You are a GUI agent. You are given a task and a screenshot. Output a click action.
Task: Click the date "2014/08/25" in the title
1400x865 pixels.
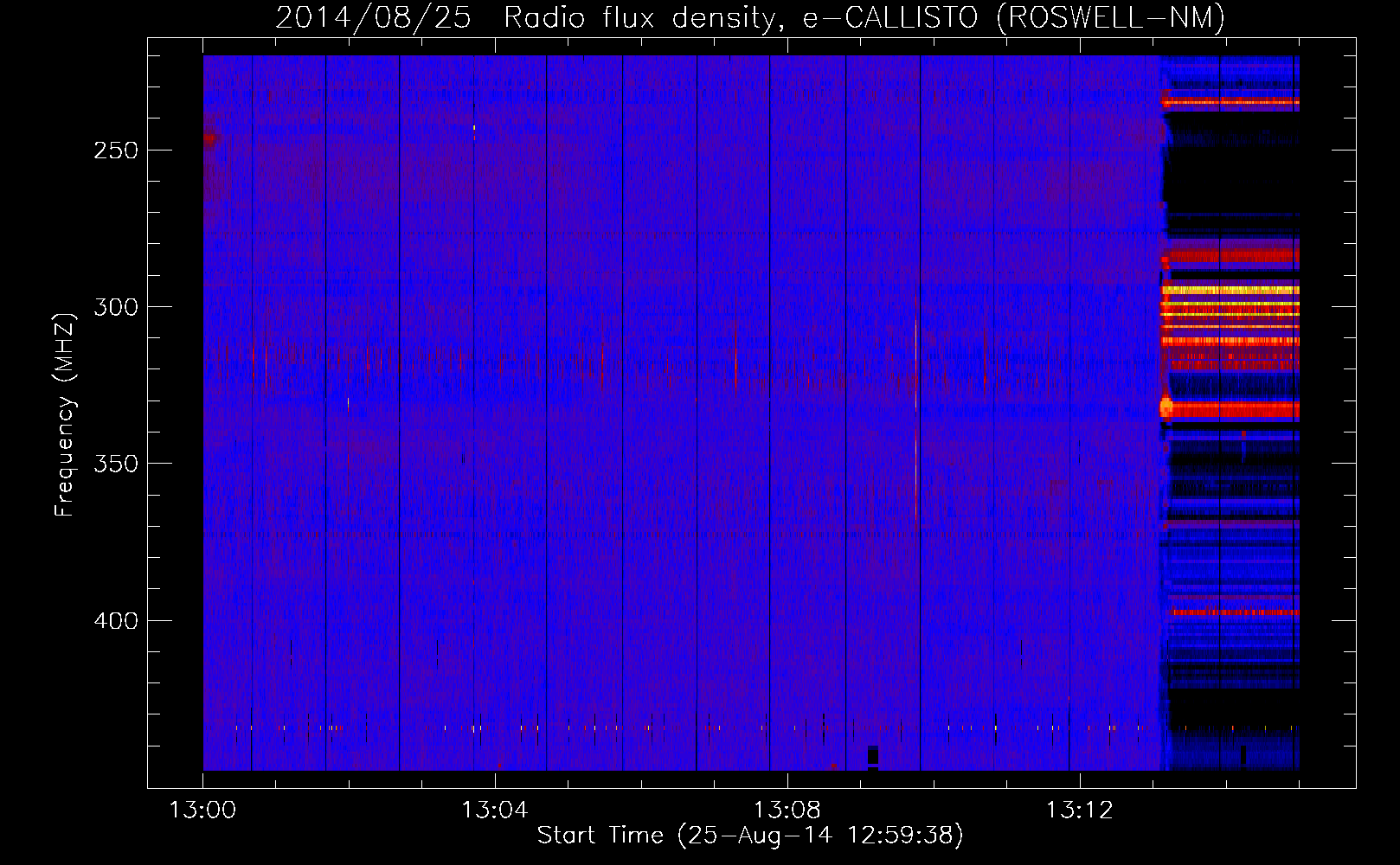tap(373, 17)
